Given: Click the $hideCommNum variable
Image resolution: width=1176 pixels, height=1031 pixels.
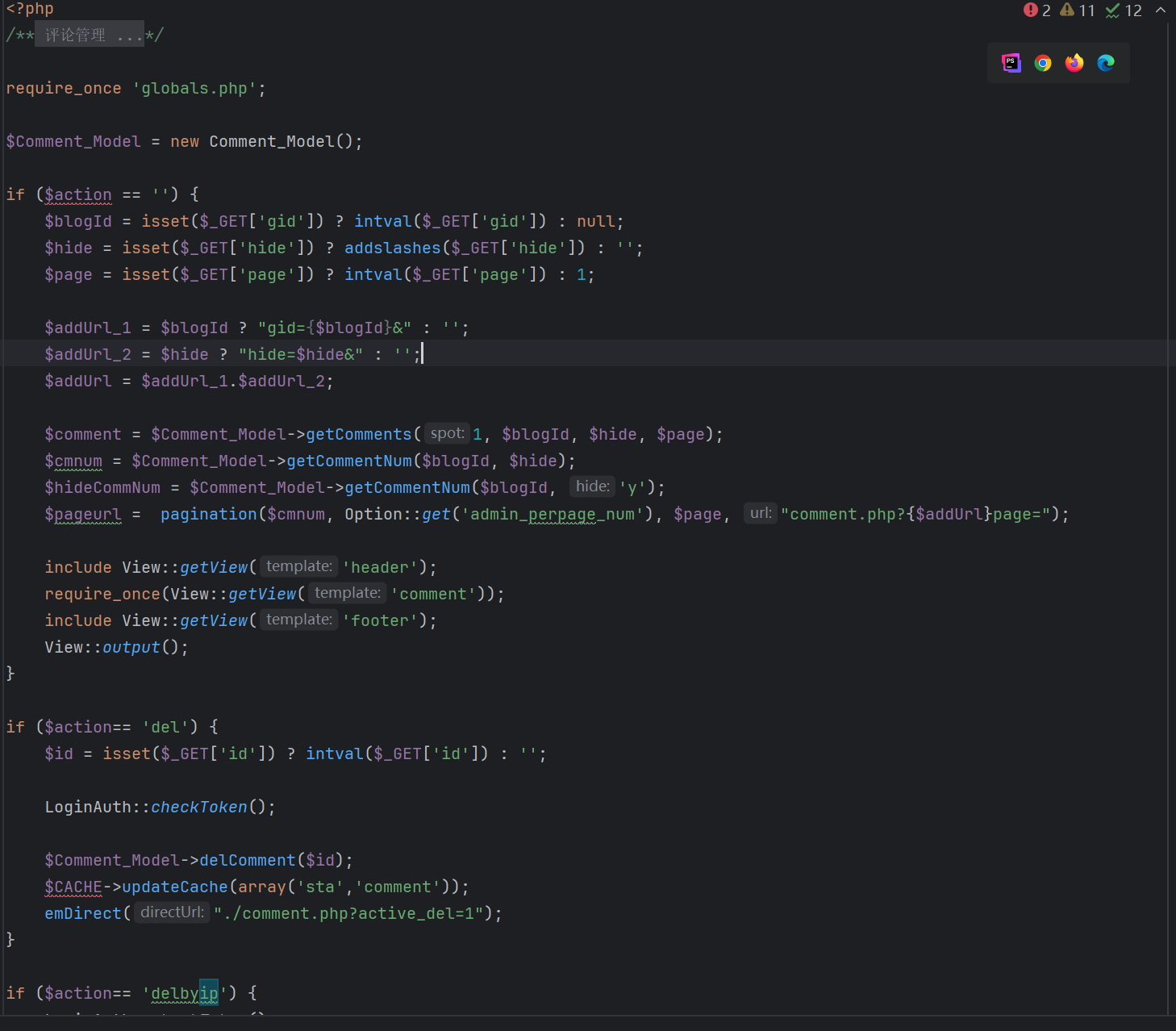Looking at the screenshot, I should pyautogui.click(x=102, y=487).
